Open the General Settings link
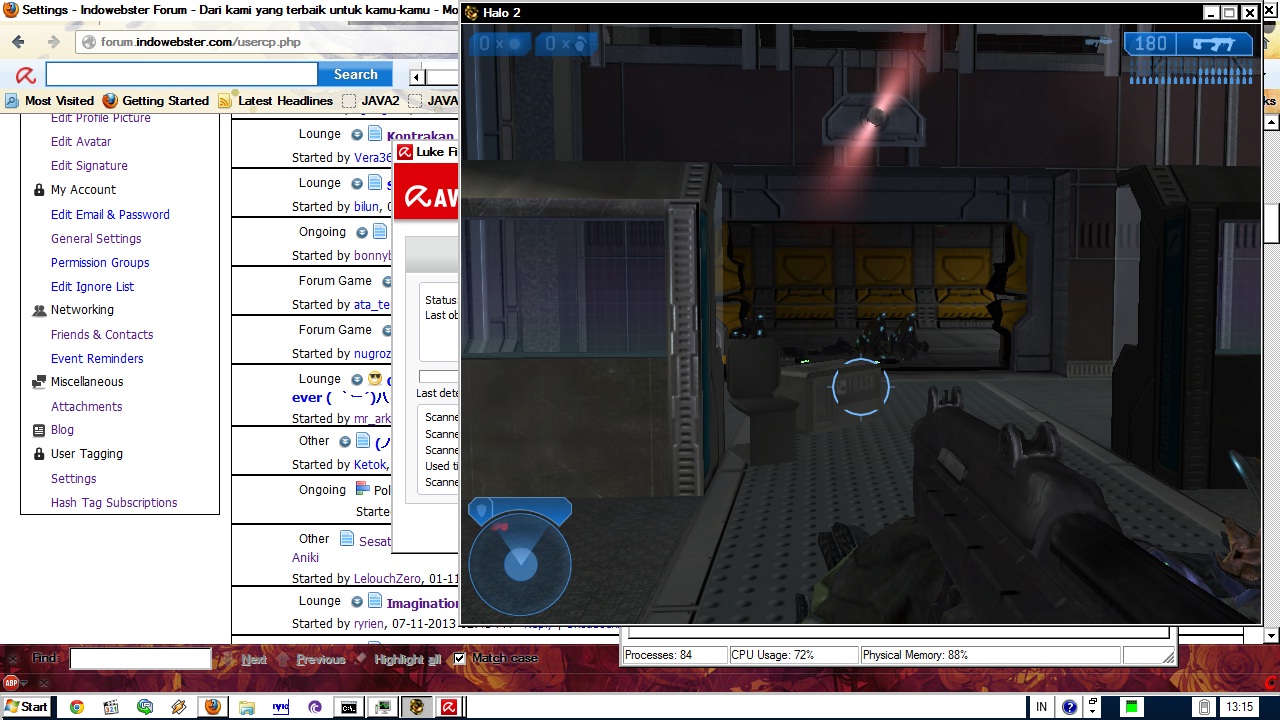 [96, 239]
